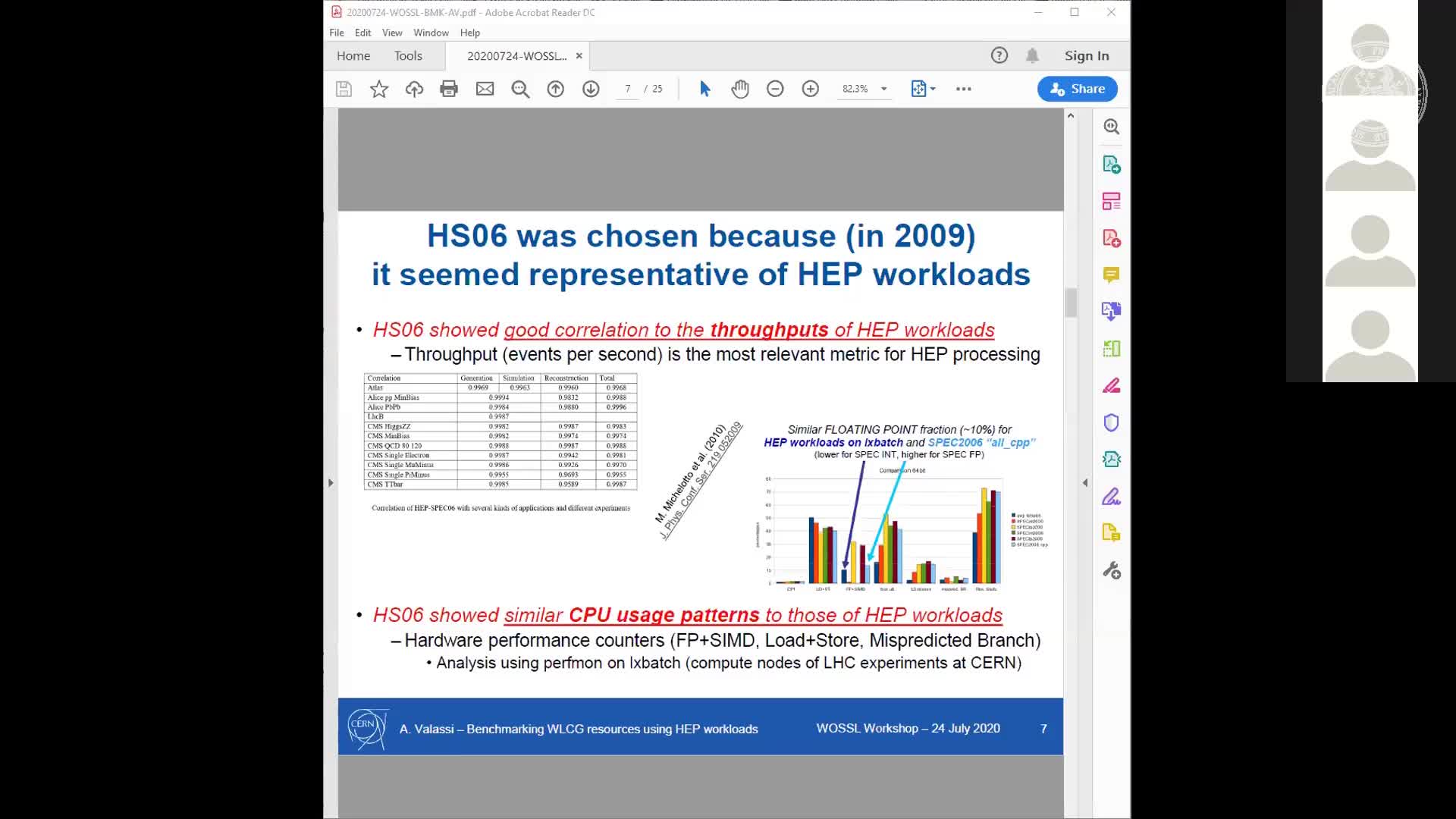Click the blue Share button

tap(1077, 89)
